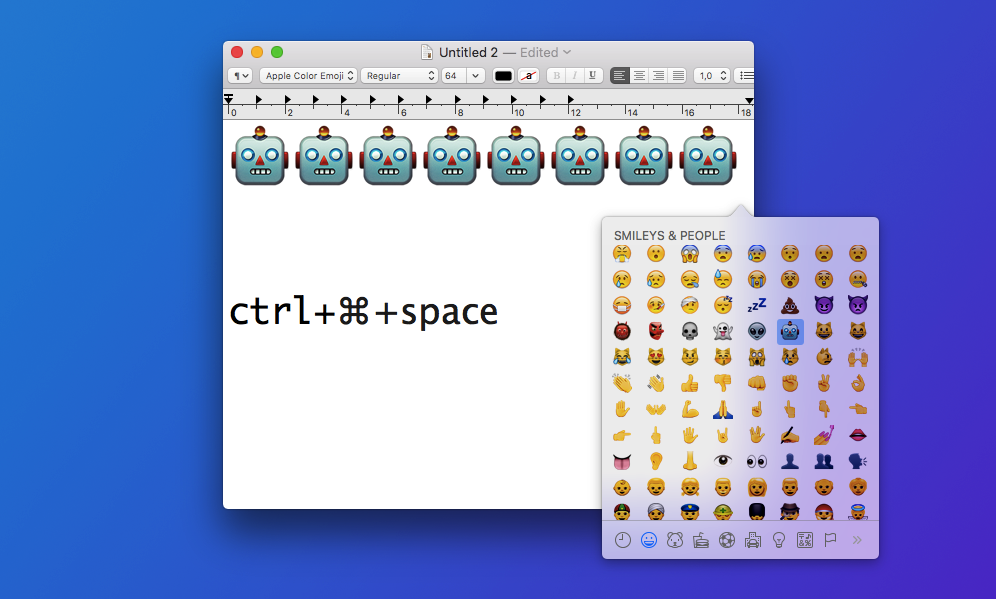Open the paragraph styles dropdown
The image size is (996, 599).
coord(240,76)
